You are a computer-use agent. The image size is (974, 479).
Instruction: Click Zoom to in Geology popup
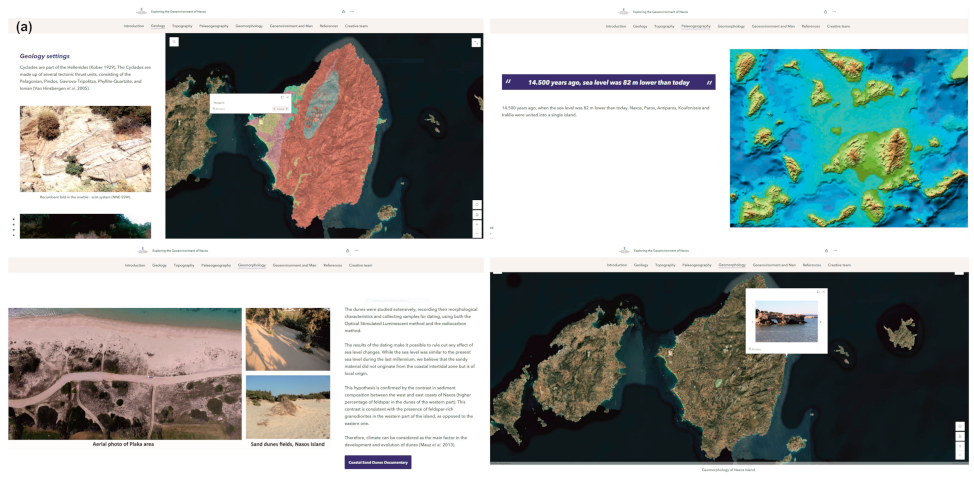click(217, 109)
